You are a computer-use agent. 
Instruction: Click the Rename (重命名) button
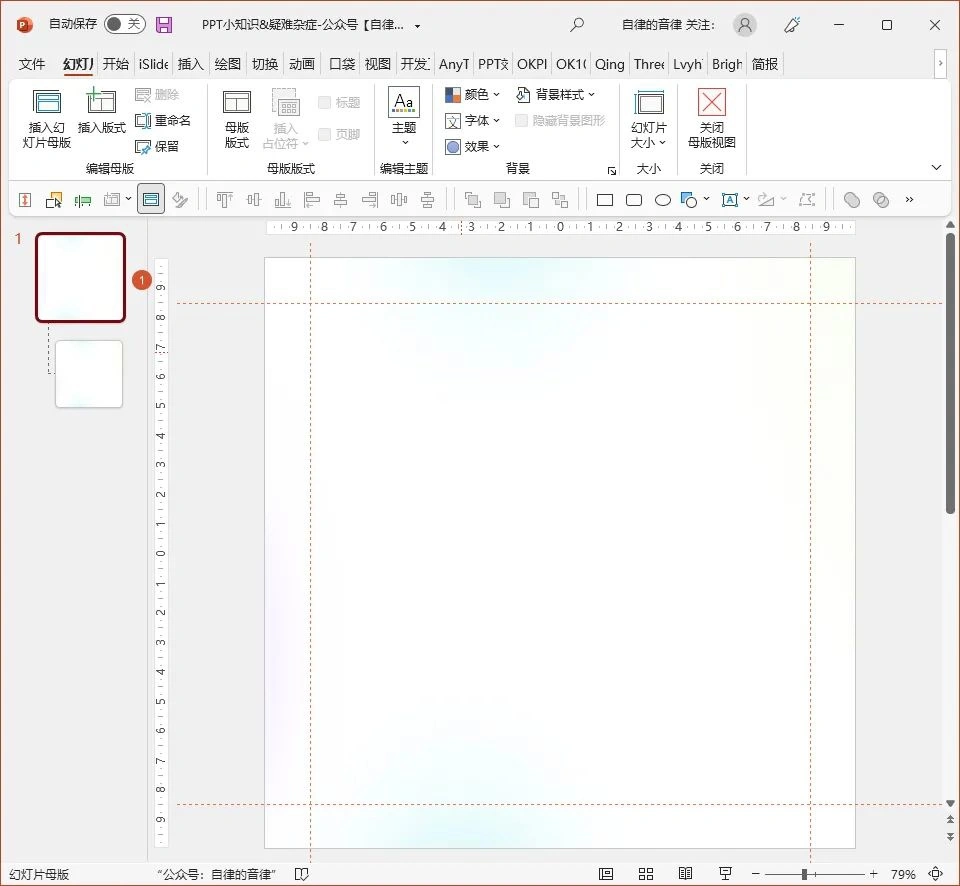tap(163, 120)
